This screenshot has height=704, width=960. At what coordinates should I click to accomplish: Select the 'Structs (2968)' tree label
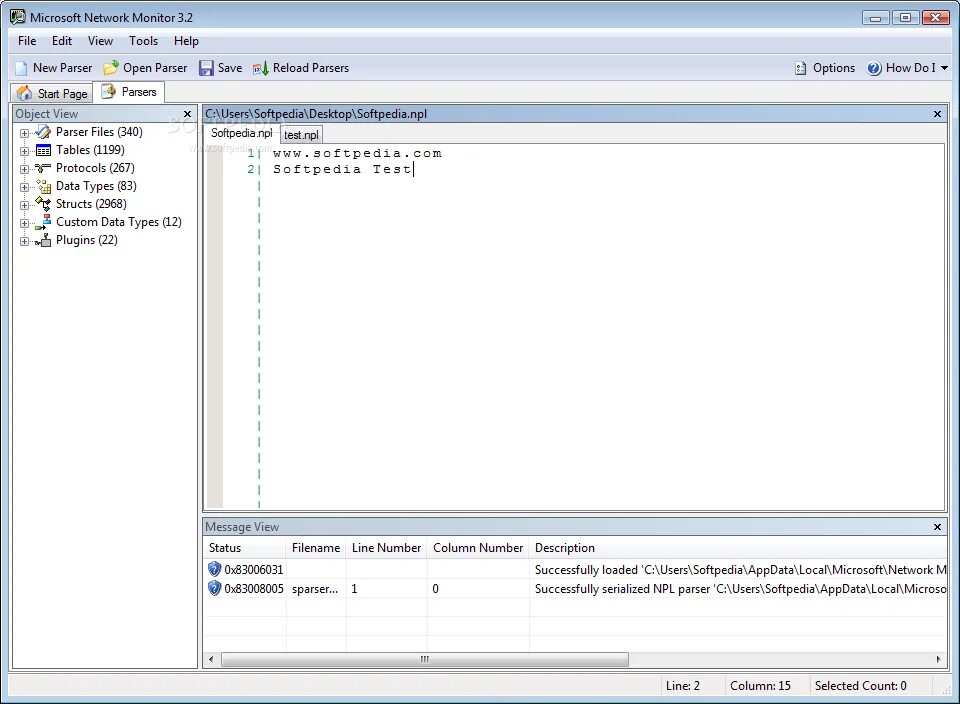(91, 204)
